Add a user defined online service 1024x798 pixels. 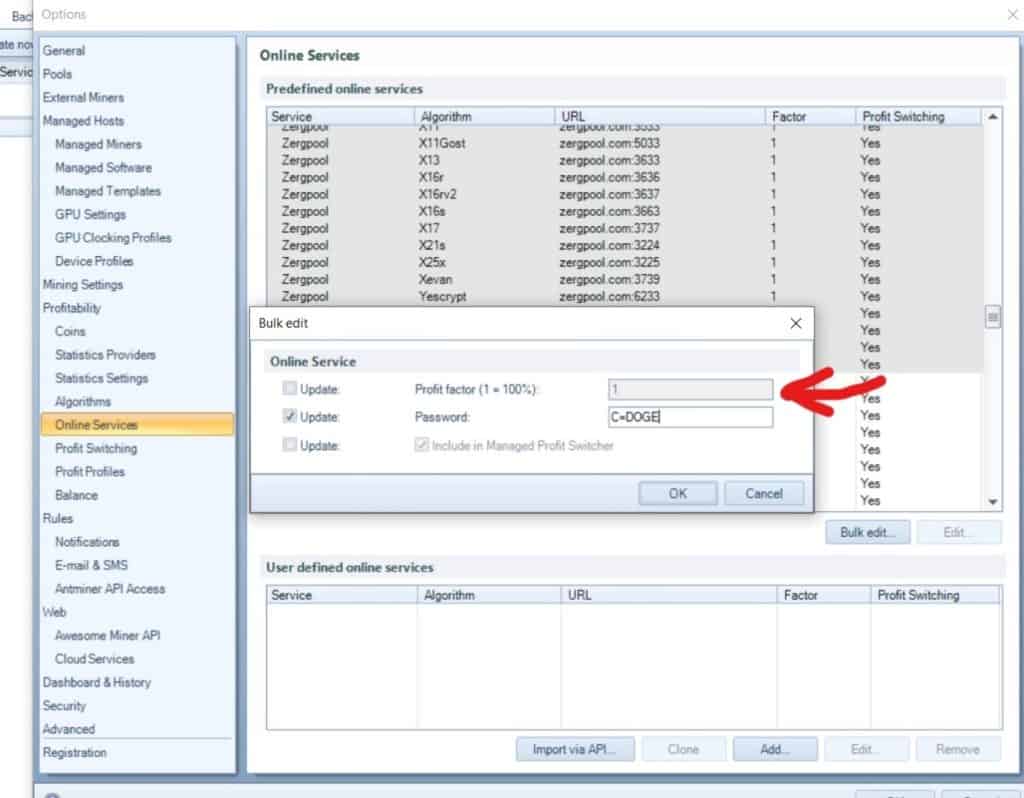775,749
